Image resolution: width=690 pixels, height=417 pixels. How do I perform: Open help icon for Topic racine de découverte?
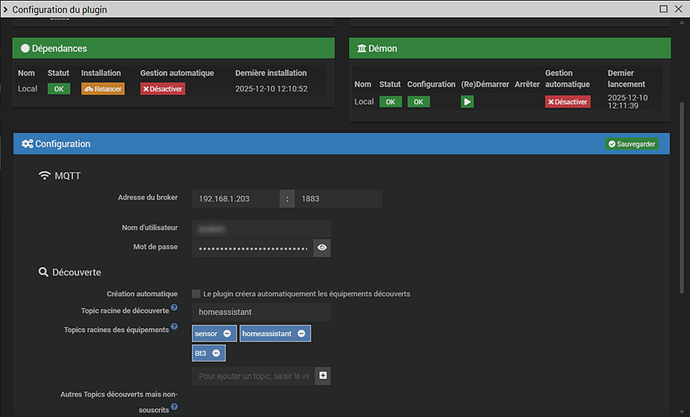(x=174, y=308)
